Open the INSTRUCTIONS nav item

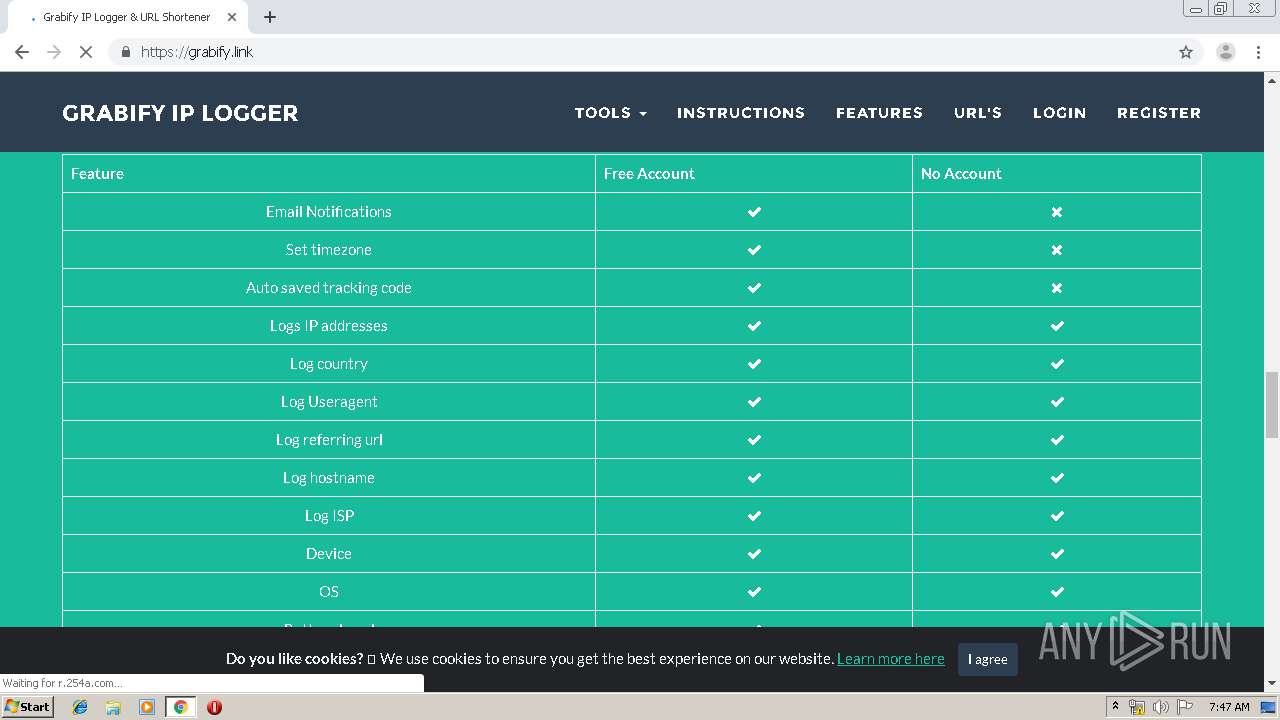coord(741,113)
